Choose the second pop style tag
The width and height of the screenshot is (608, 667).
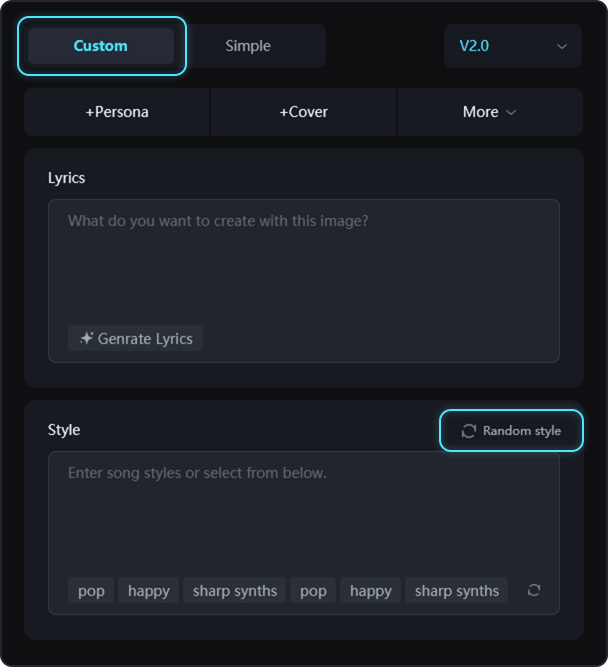click(x=313, y=591)
